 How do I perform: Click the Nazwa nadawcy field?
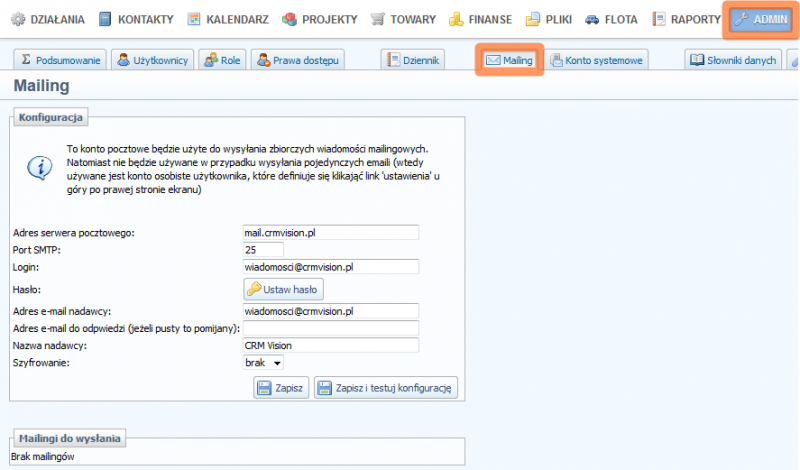click(331, 345)
